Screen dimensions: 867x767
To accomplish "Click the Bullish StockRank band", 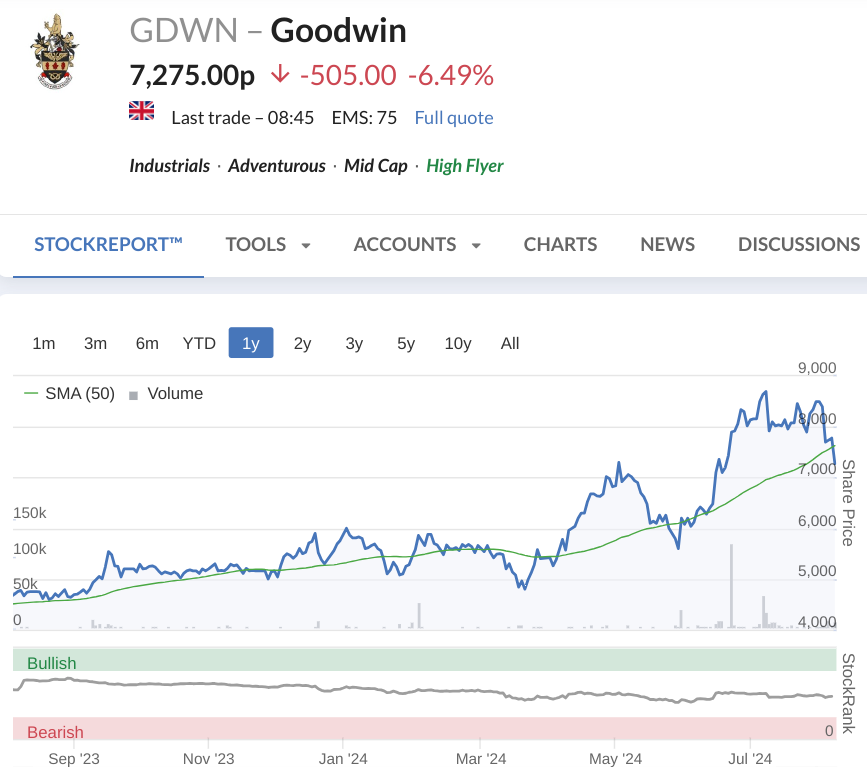I will tap(424, 660).
